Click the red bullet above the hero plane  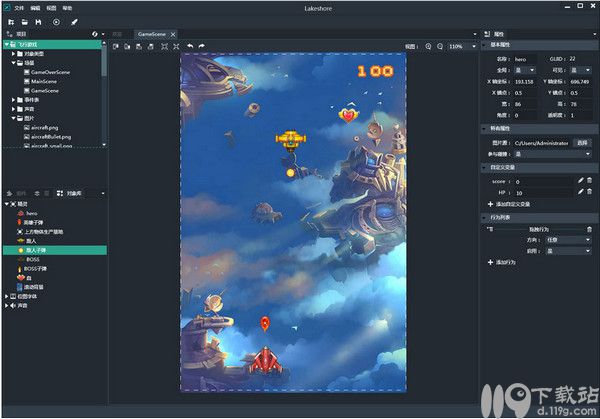click(x=265, y=324)
